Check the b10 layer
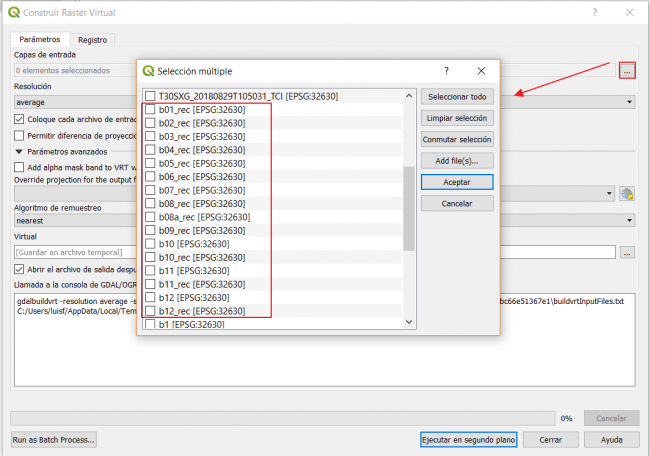 tap(150, 244)
